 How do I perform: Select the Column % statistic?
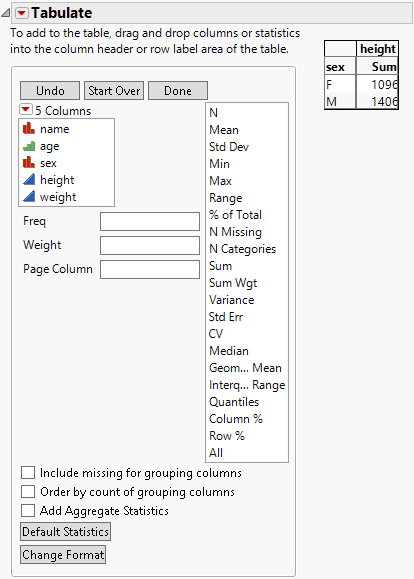coord(236,419)
